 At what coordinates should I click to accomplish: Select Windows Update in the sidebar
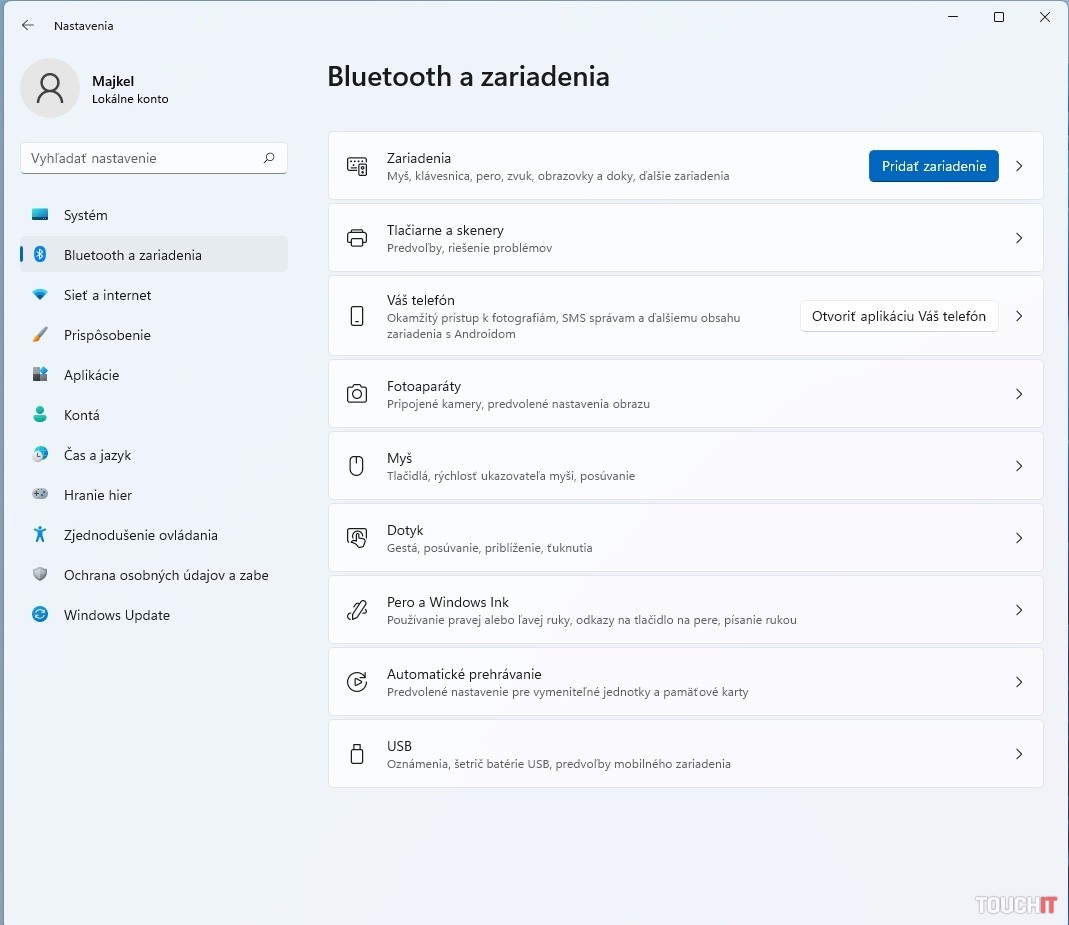(x=116, y=615)
